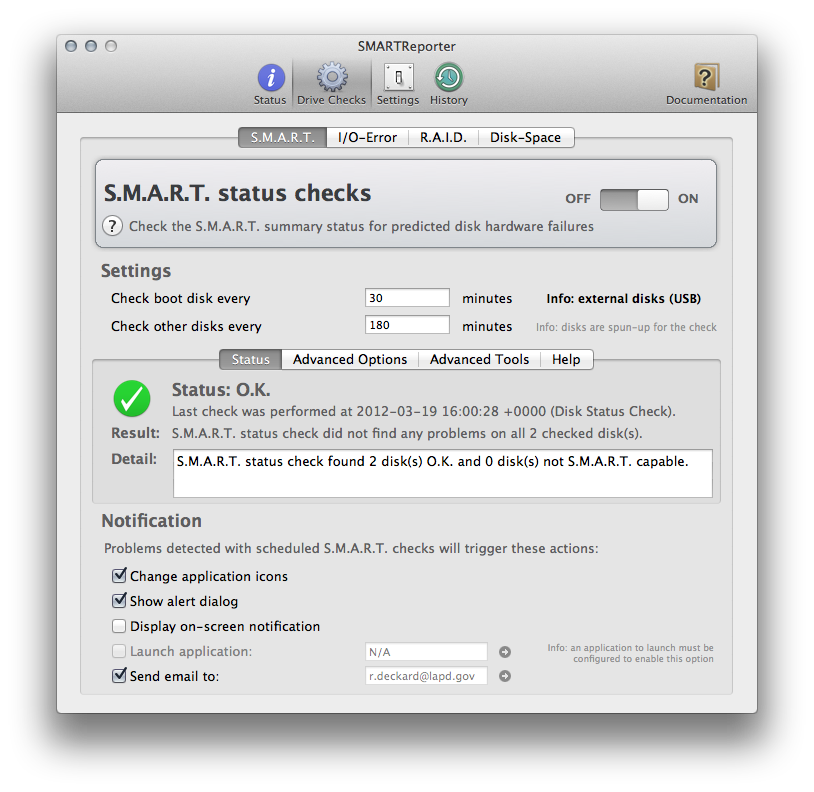The height and width of the screenshot is (792, 814).
Task: Switch to the Disk-Space tab
Action: [525, 138]
